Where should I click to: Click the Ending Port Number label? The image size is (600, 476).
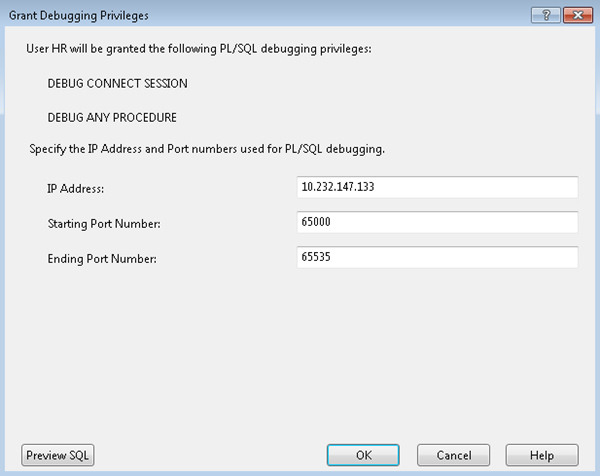pyautogui.click(x=101, y=260)
